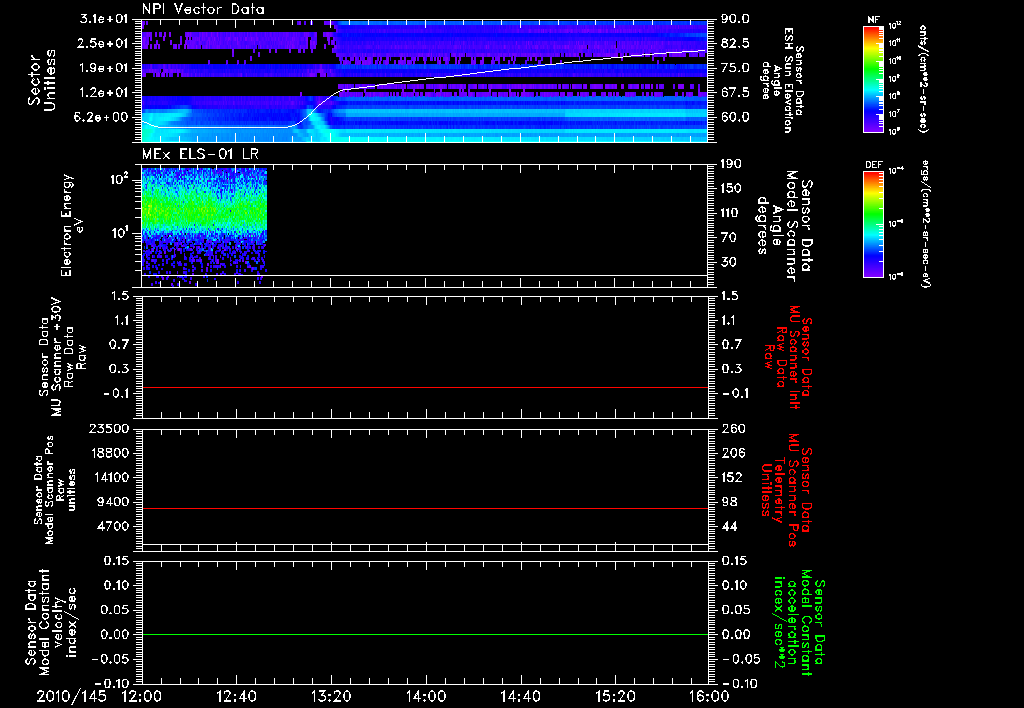
Task: Click the '206' telemetry tick value
Action: coord(731,453)
